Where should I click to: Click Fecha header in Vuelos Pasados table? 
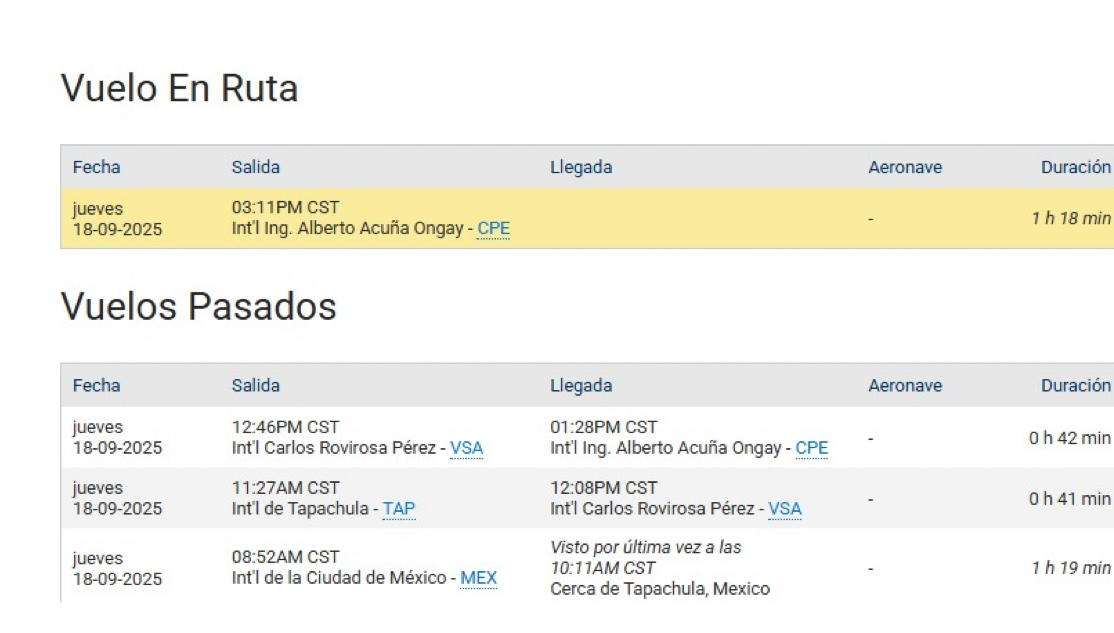[96, 385]
